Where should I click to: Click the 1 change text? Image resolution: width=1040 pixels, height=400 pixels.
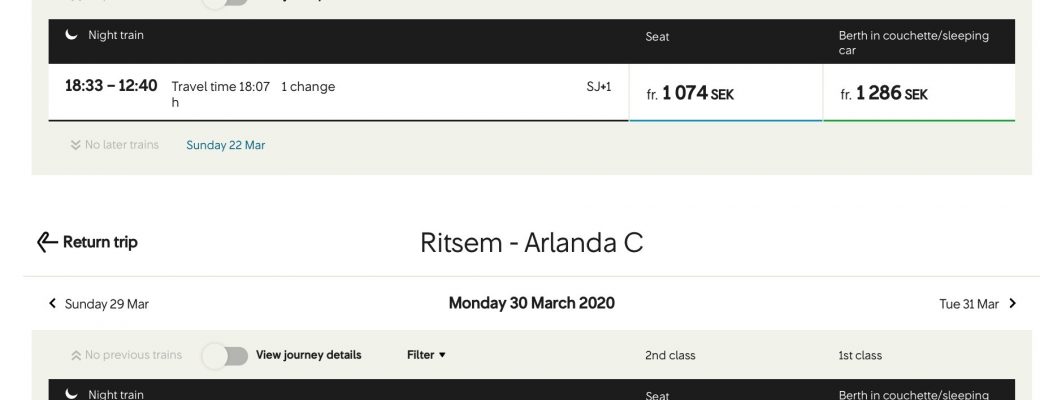[308, 86]
